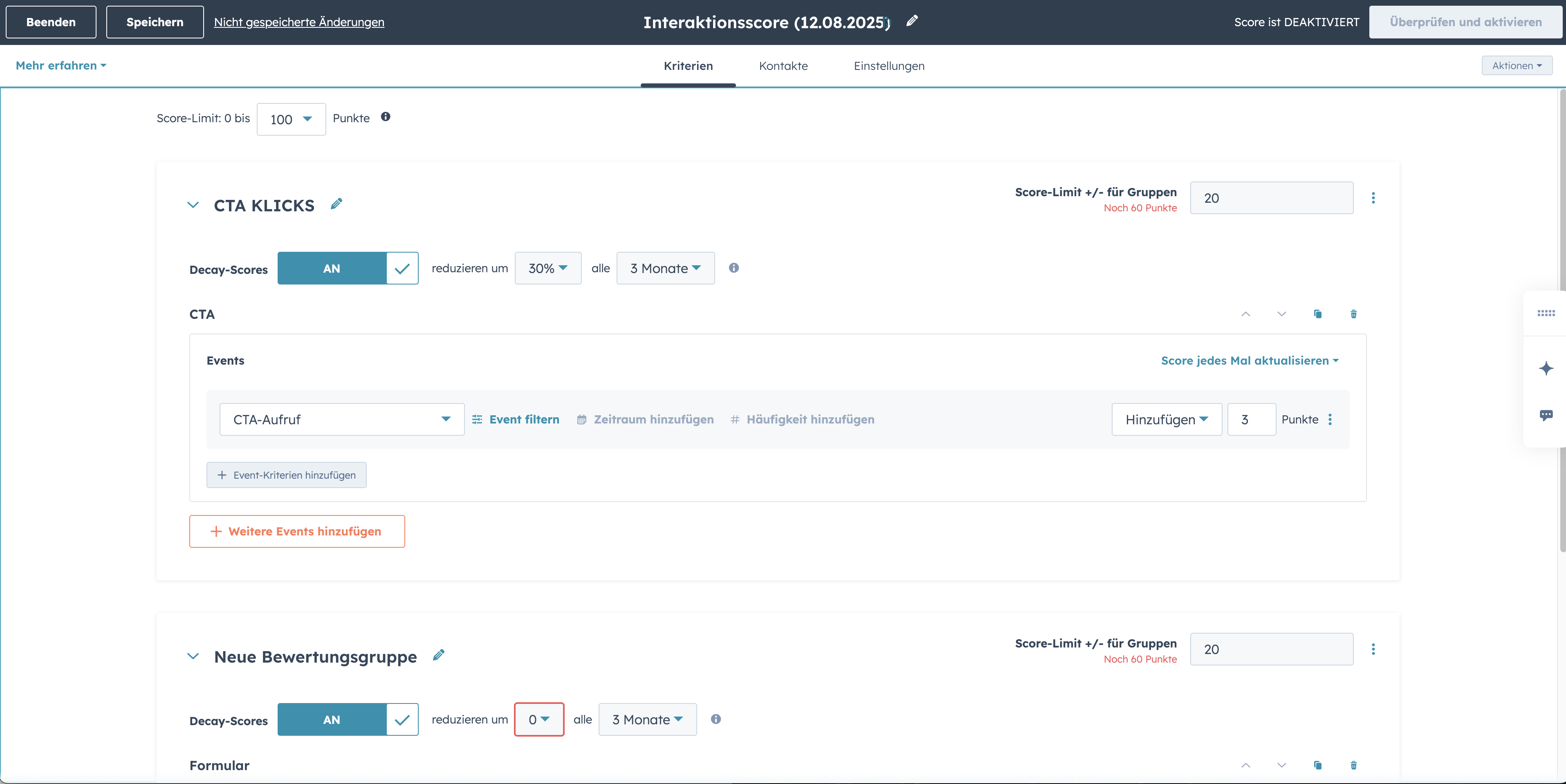Click Weitere Events hinzufügen

pos(297,531)
